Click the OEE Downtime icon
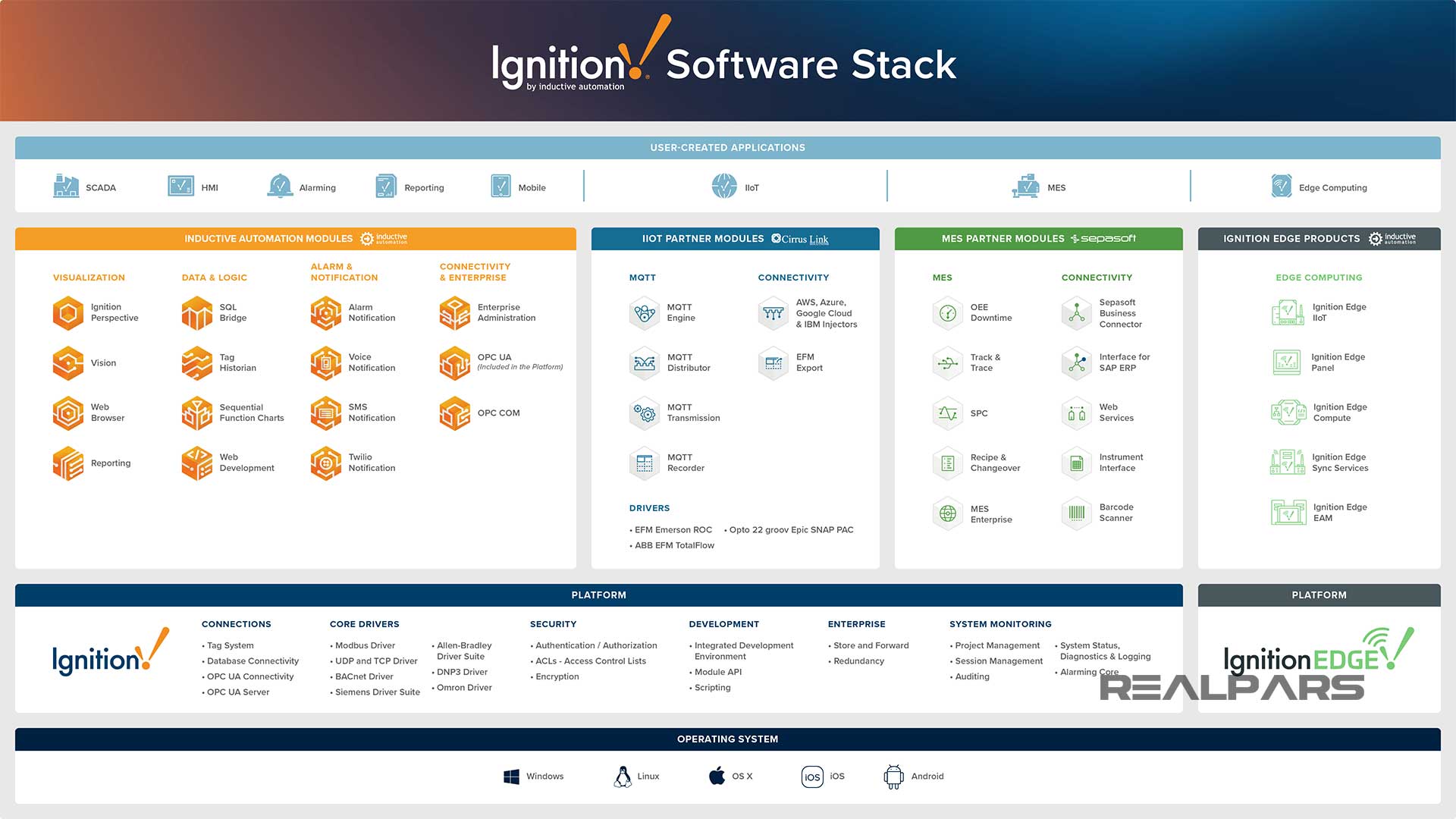Screen dimensions: 1456x819 point(948,313)
